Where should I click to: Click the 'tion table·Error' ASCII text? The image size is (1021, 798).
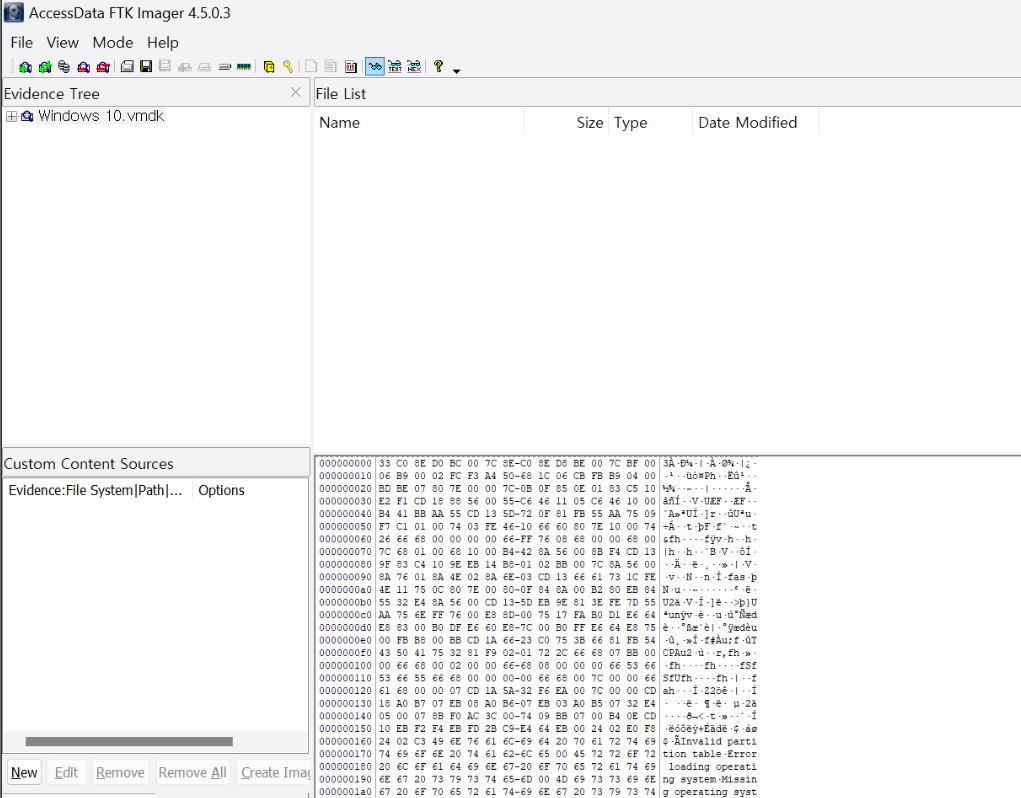click(710, 754)
